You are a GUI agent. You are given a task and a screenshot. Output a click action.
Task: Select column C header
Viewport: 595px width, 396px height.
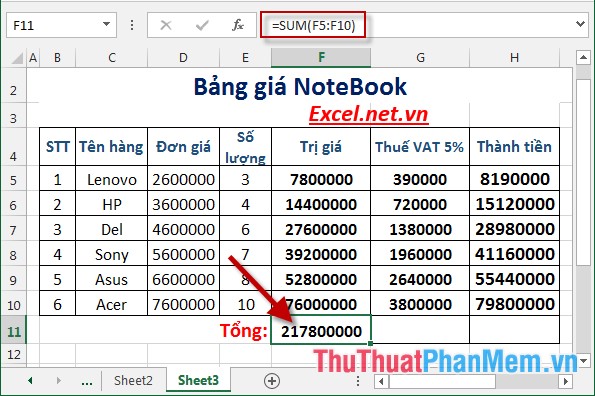click(112, 58)
